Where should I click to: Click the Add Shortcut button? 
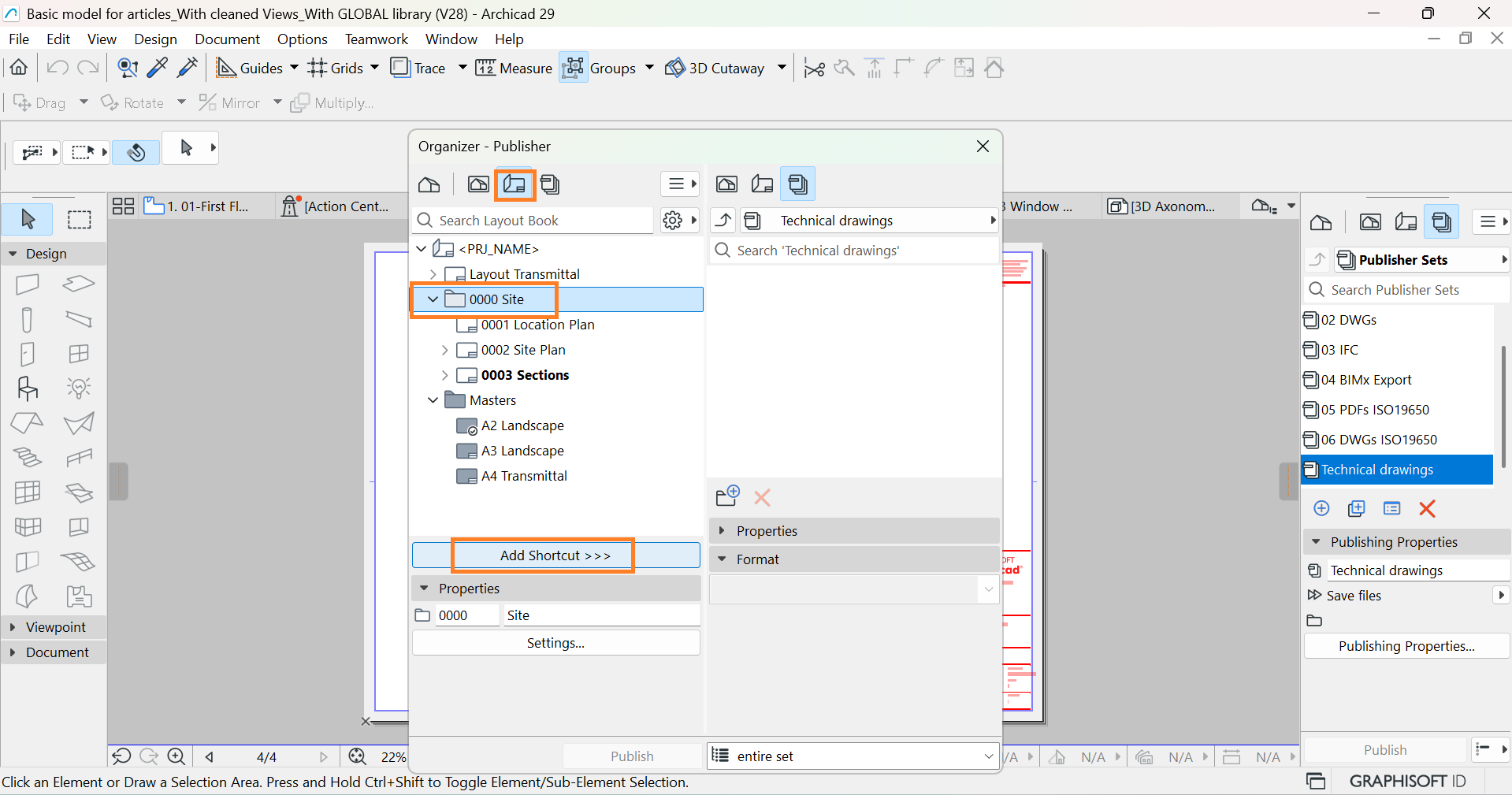click(555, 555)
